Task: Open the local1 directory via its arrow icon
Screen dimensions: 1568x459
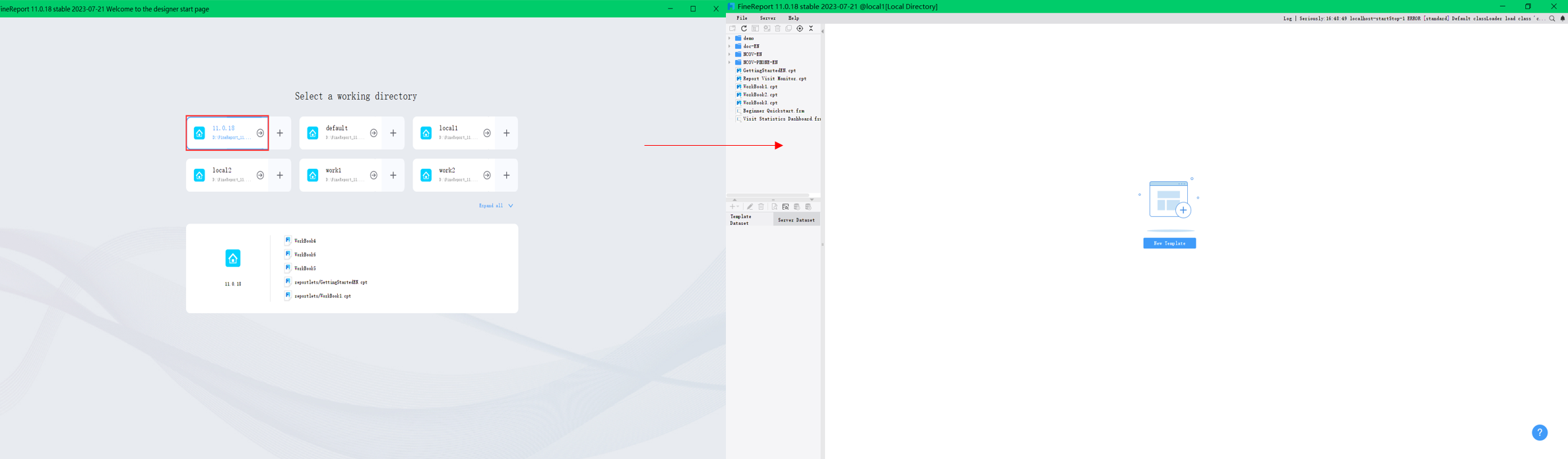Action: click(487, 133)
